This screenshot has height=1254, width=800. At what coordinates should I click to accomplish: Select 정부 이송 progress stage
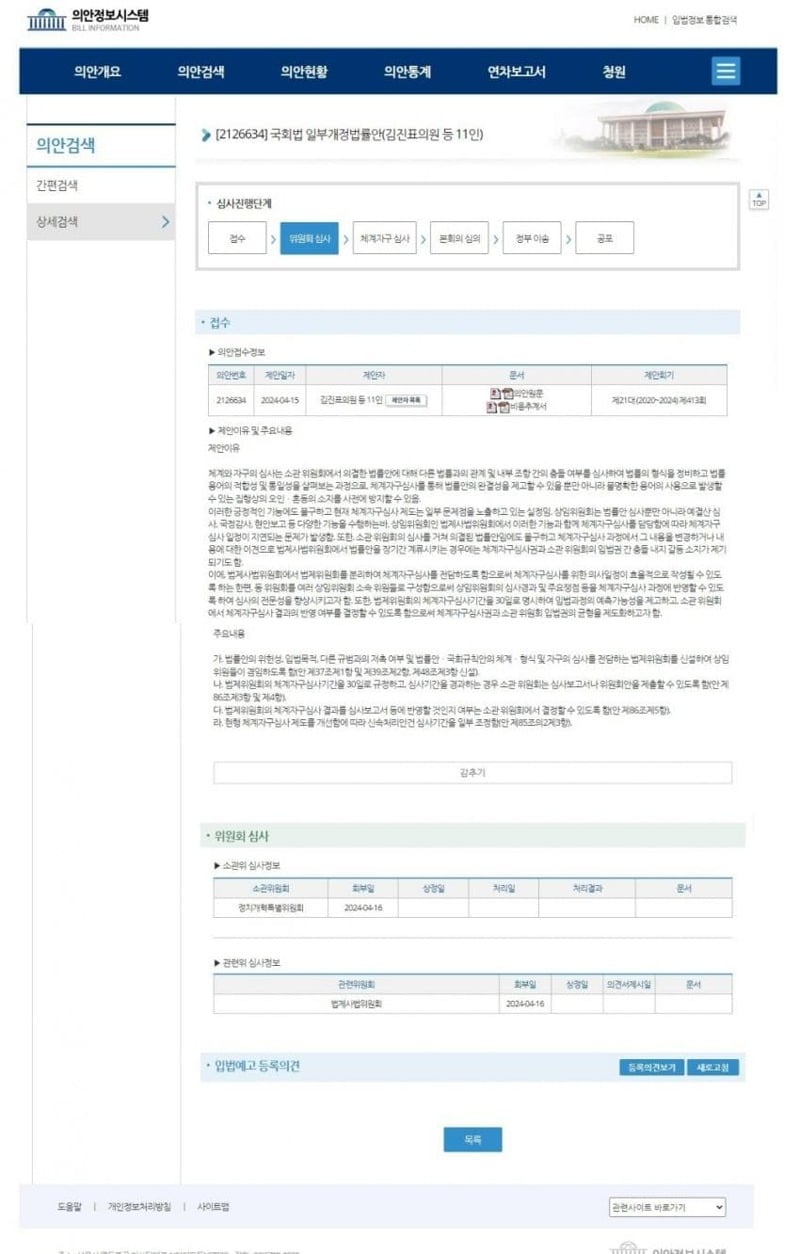tap(531, 239)
